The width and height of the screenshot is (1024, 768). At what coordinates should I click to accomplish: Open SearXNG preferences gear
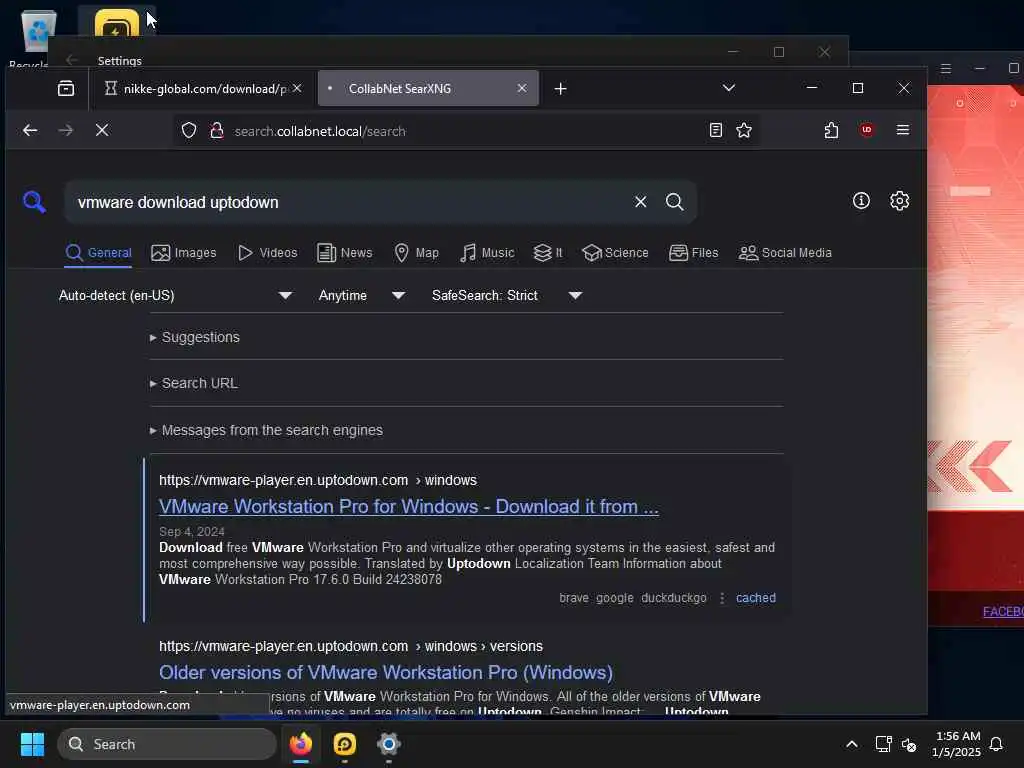coord(899,200)
